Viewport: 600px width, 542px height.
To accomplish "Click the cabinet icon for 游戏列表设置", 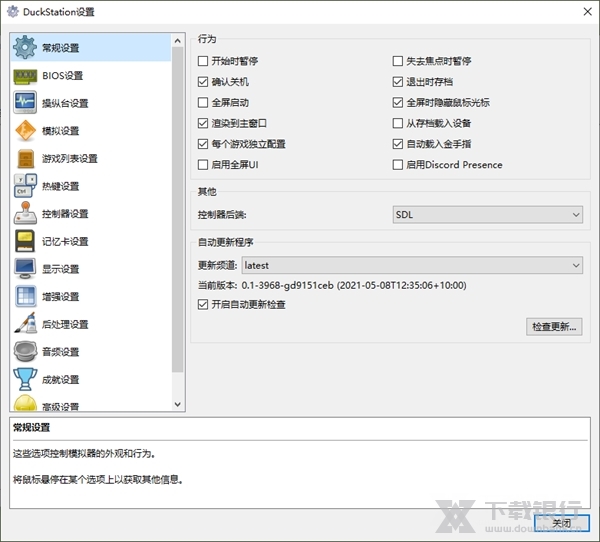I will click(26, 158).
